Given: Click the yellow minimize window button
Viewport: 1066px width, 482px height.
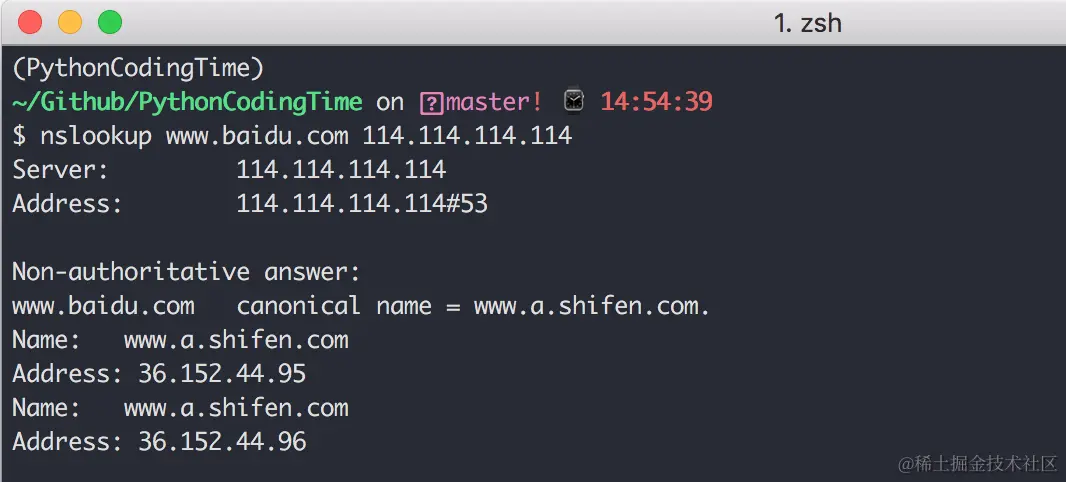Looking at the screenshot, I should (x=70, y=22).
